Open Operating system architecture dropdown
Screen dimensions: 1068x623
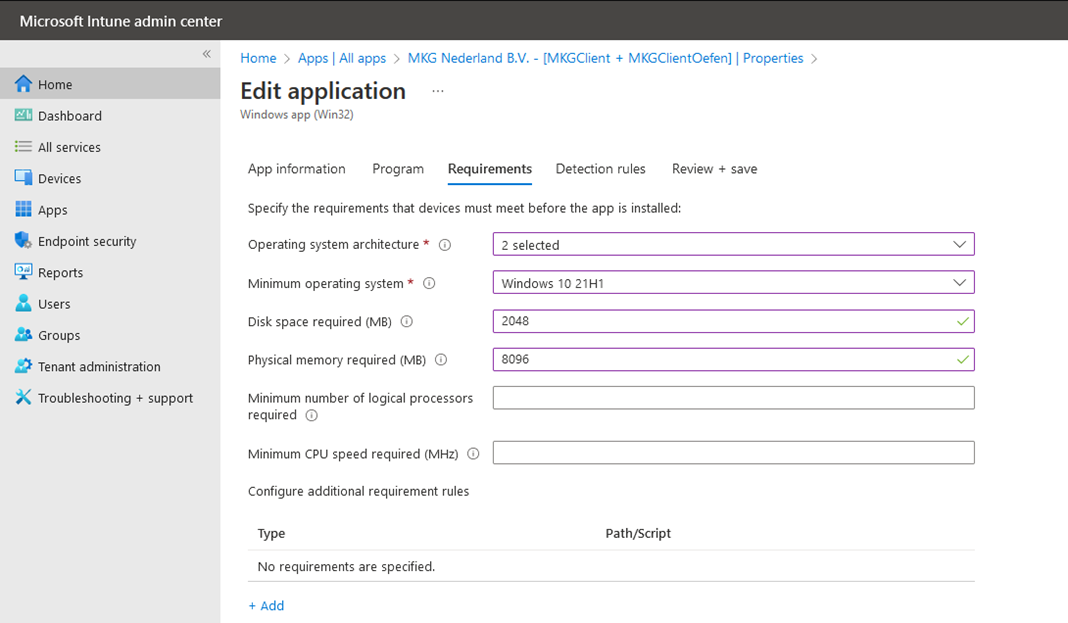734,244
